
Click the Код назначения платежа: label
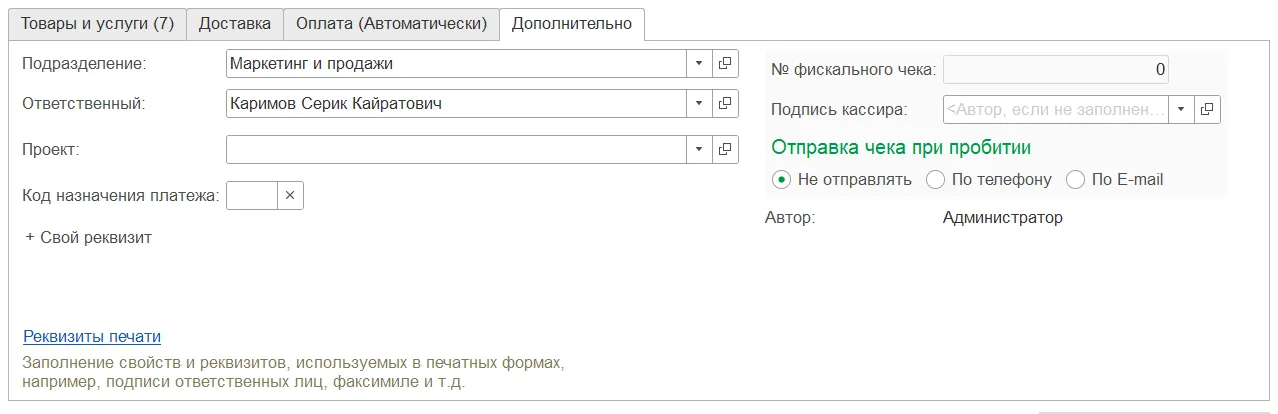pos(120,196)
